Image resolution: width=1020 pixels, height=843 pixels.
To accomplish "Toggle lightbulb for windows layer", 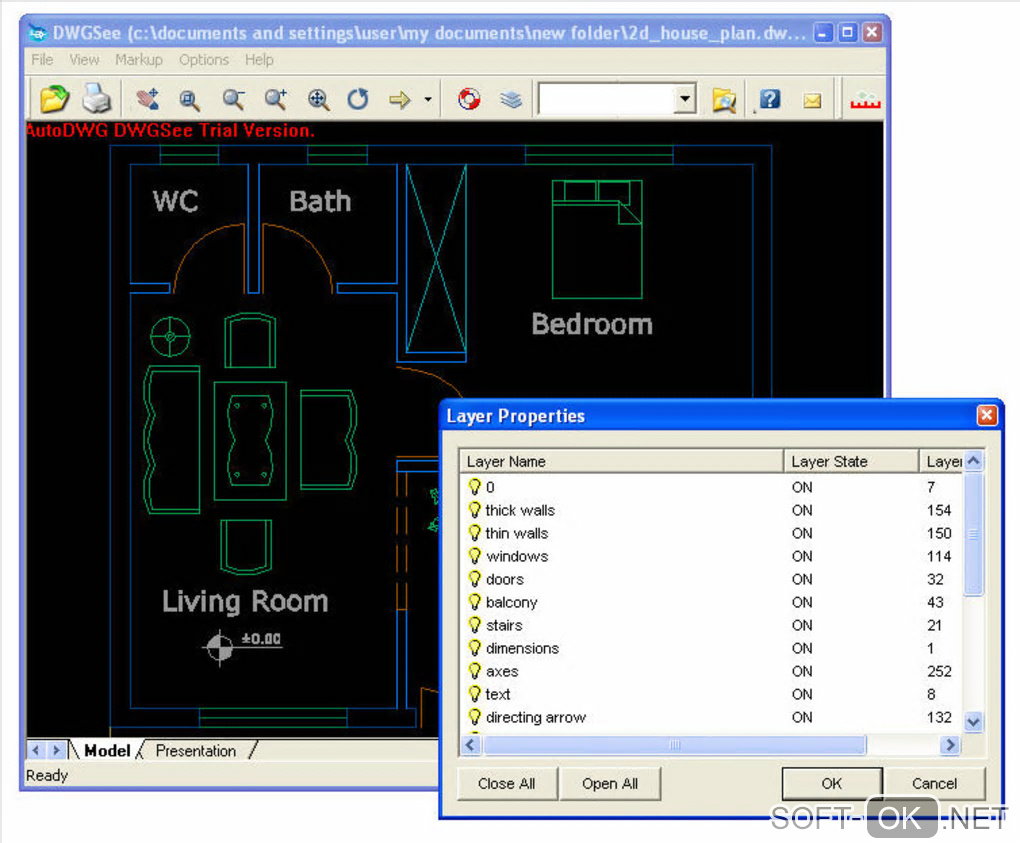I will click(x=475, y=556).
